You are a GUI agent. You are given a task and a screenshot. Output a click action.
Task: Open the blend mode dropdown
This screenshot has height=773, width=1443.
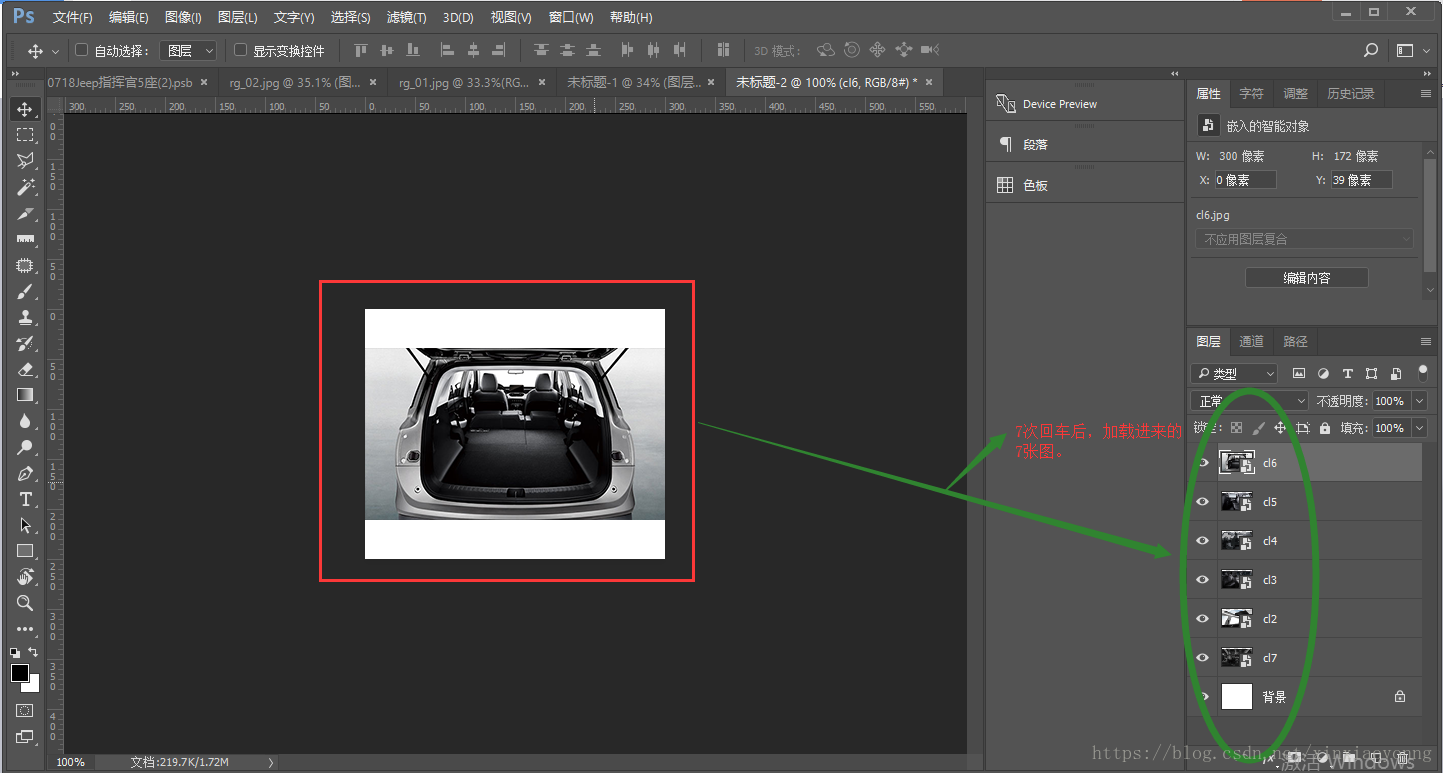tap(1251, 401)
